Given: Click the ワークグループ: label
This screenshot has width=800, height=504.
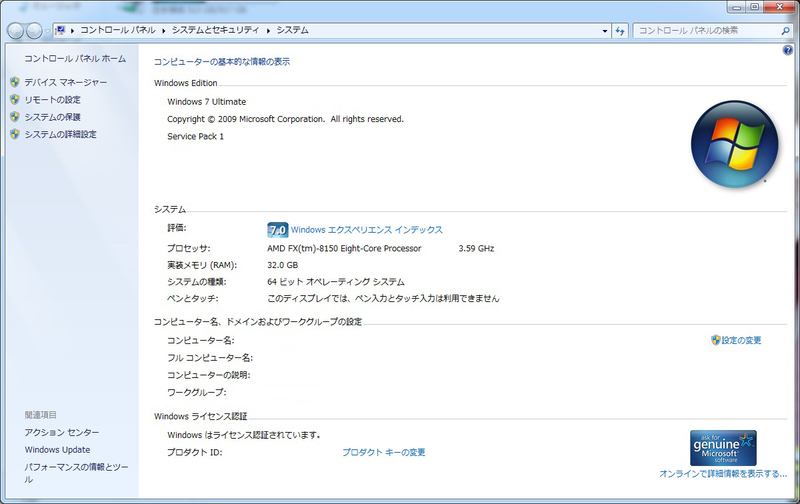Looking at the screenshot, I should coord(196,392).
